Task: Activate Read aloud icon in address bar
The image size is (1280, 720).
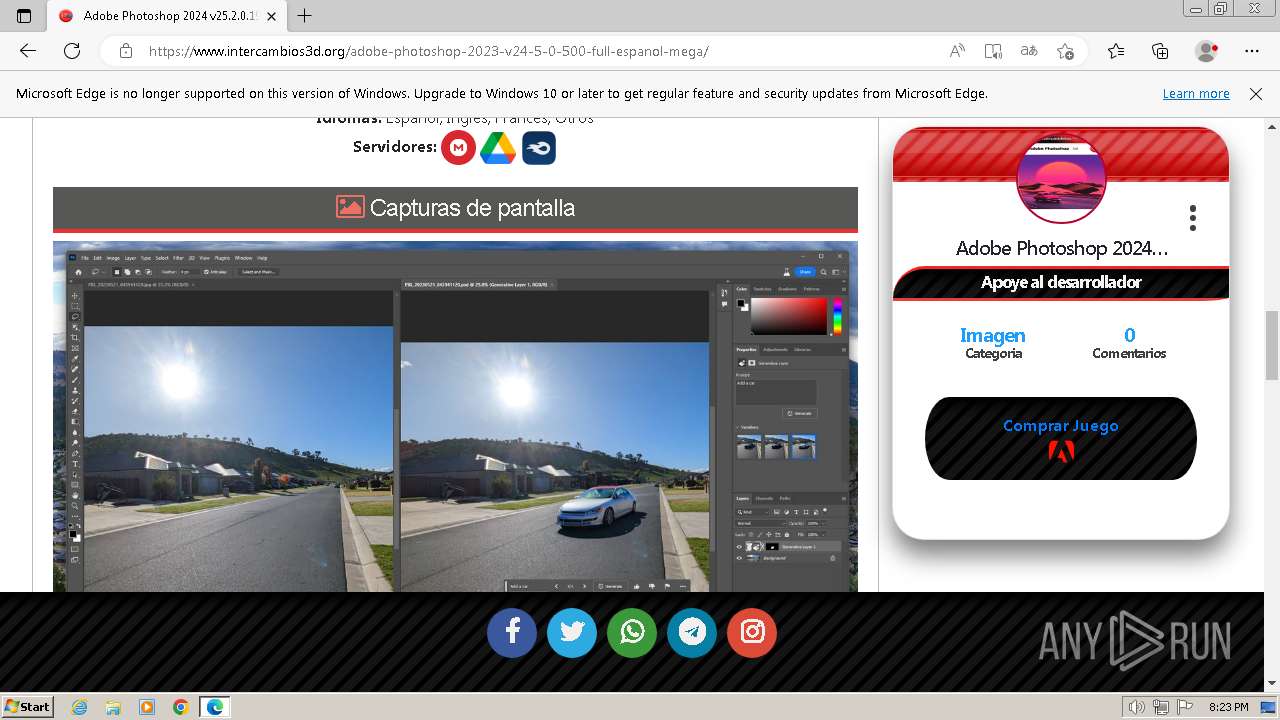Action: (957, 51)
